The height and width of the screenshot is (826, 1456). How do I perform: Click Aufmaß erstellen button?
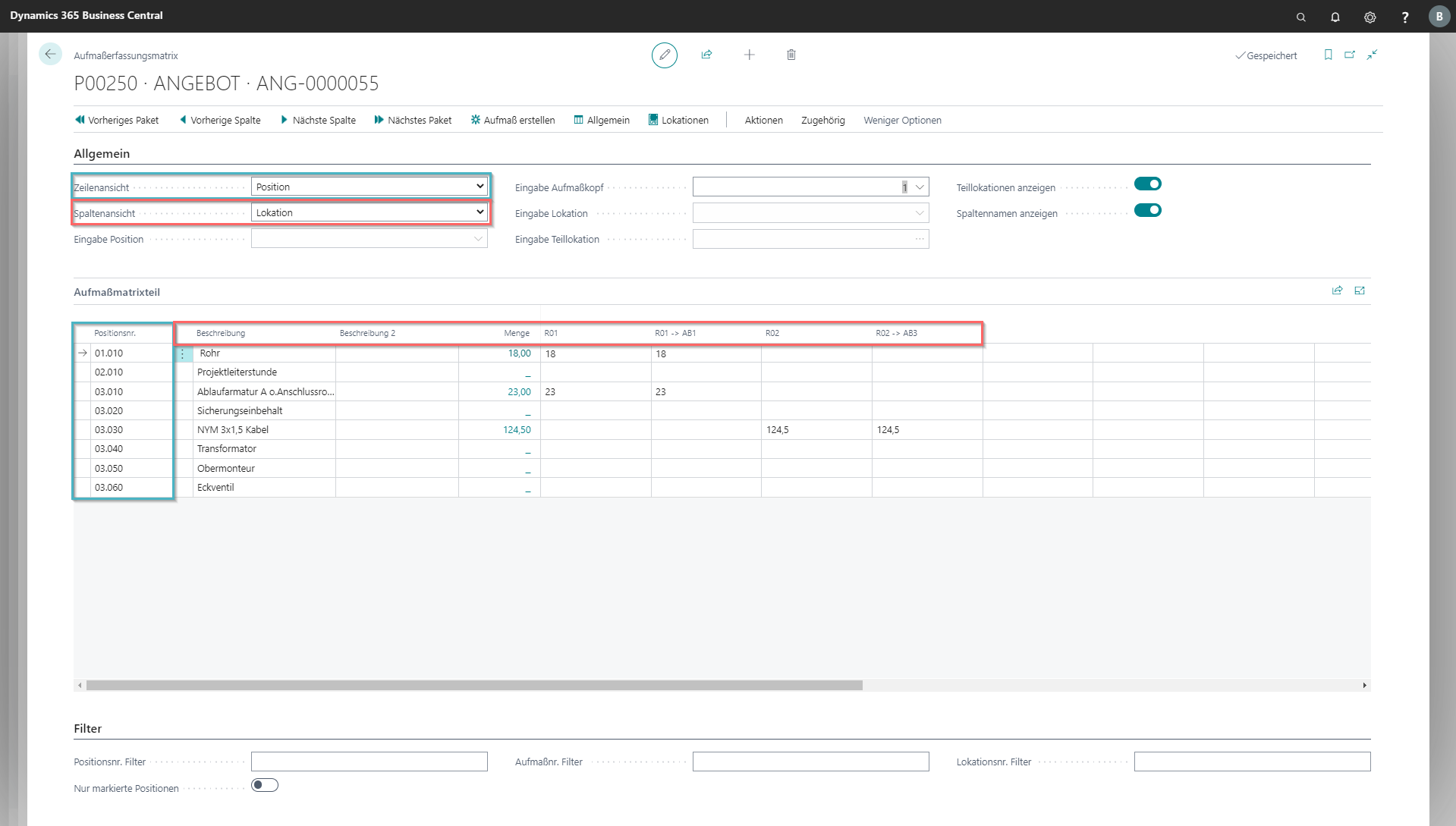(513, 120)
